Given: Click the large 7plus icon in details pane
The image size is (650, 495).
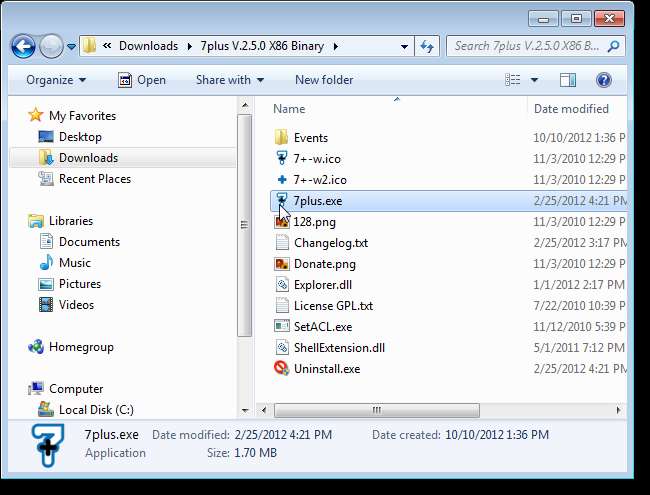Looking at the screenshot, I should tap(48, 445).
